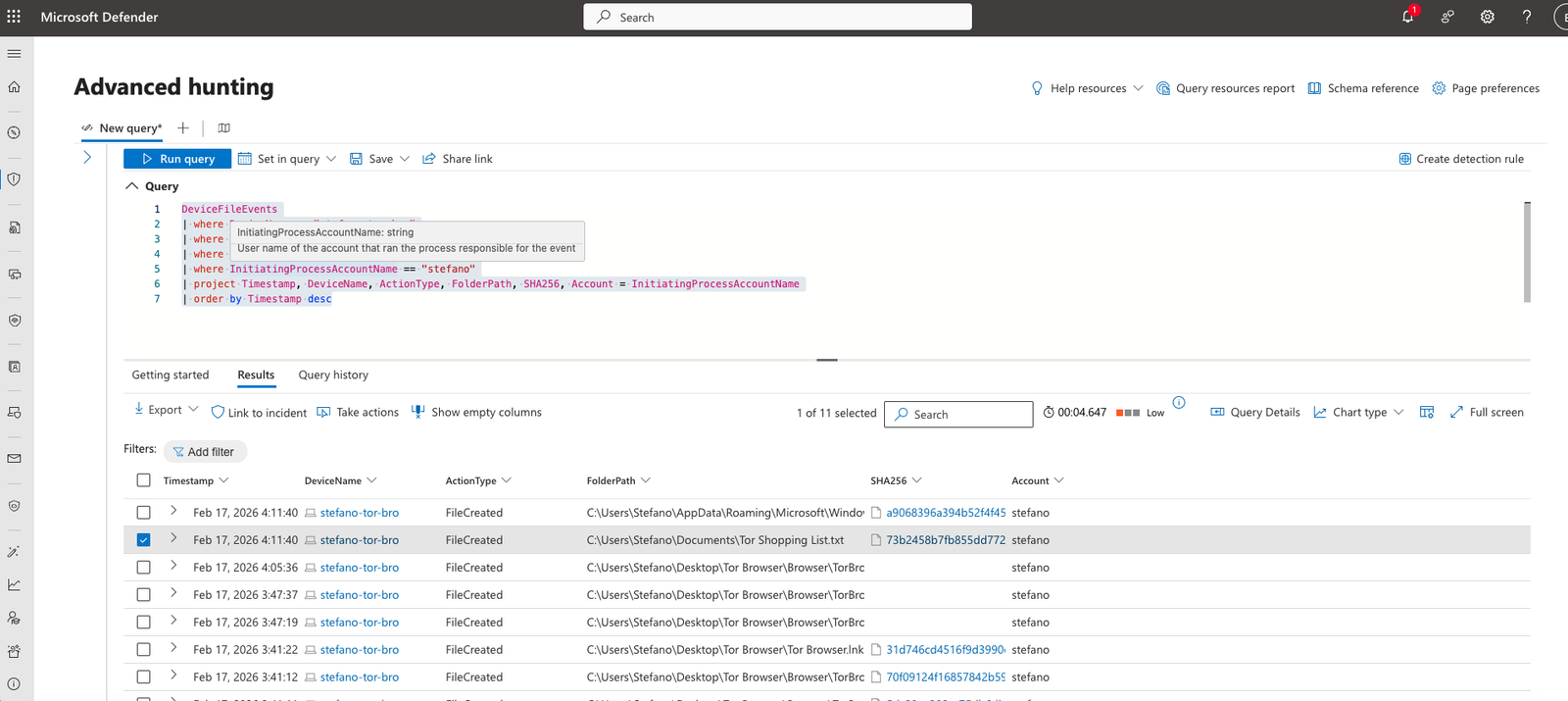Open the sidebar wand icon

(x=14, y=552)
